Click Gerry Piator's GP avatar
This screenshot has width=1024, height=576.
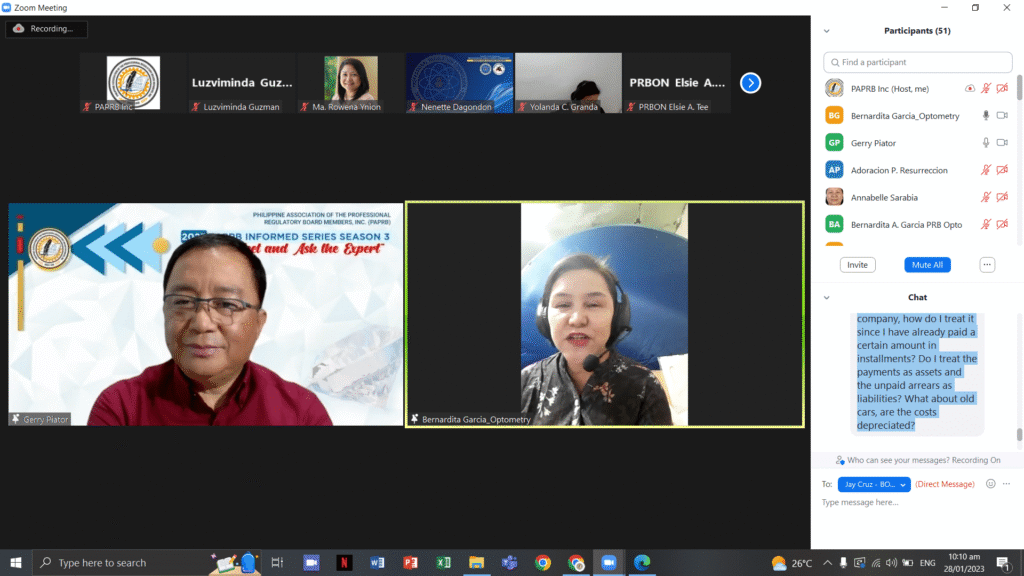[834, 143]
